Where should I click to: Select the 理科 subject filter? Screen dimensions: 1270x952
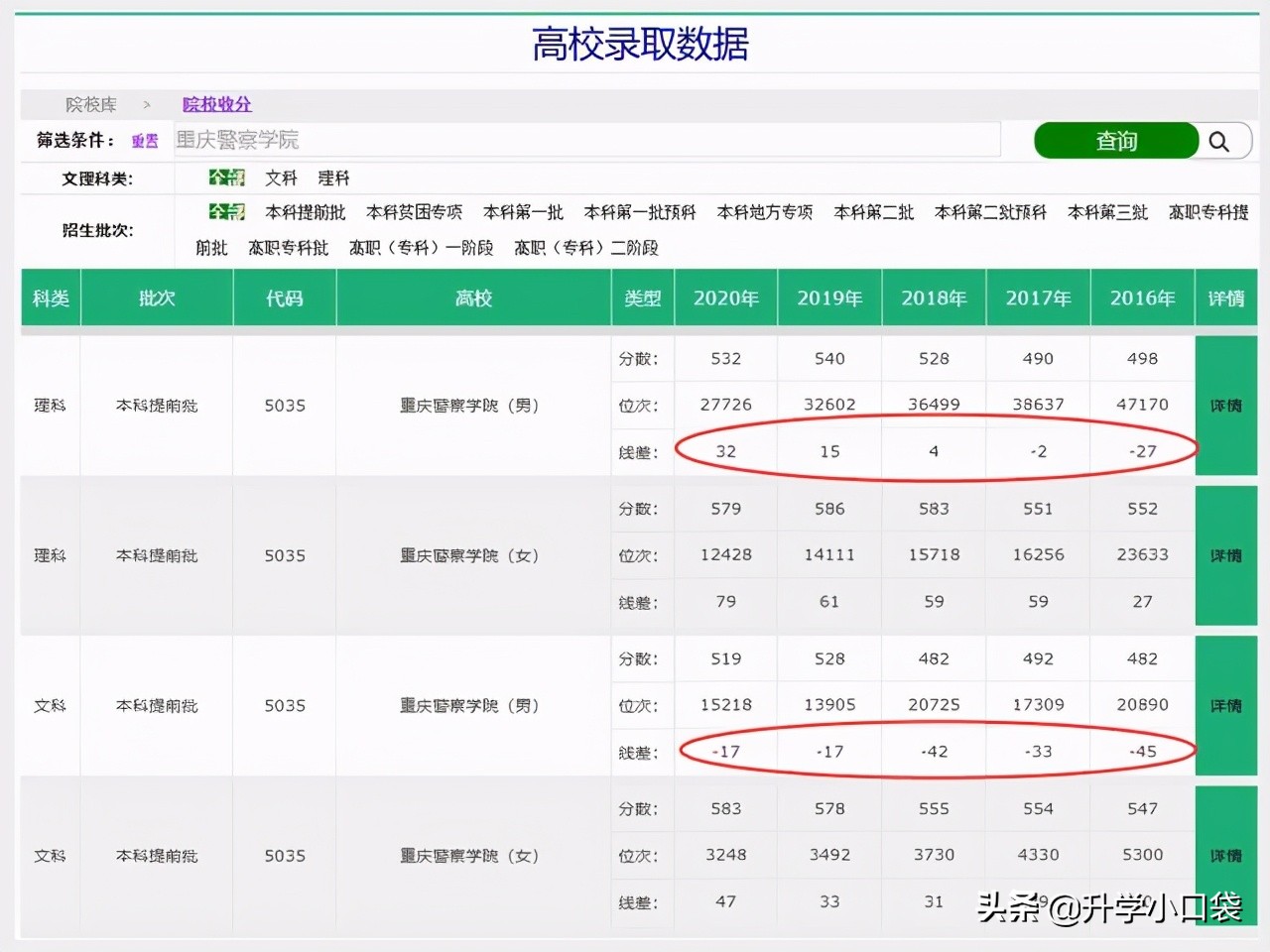tap(333, 178)
